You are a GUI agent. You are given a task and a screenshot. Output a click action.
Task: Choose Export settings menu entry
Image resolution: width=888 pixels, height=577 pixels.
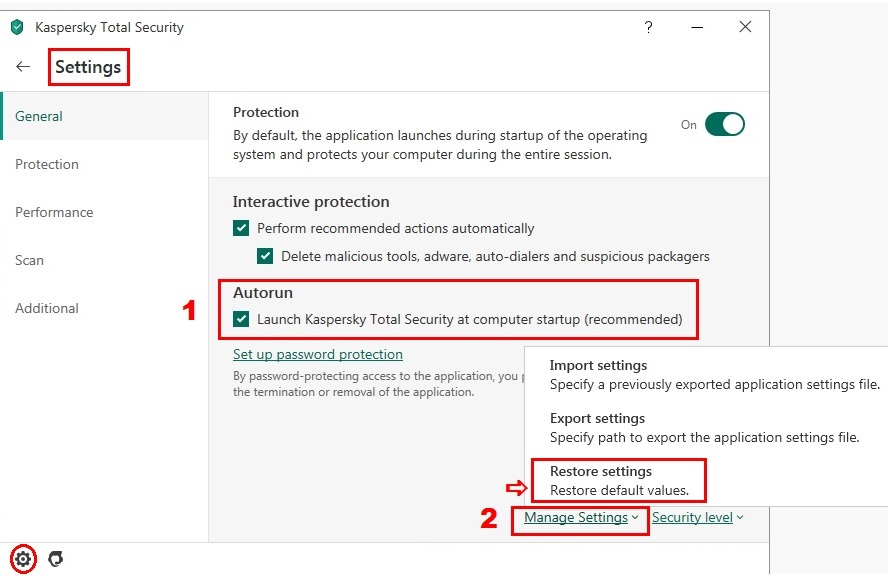pyautogui.click(x=597, y=419)
